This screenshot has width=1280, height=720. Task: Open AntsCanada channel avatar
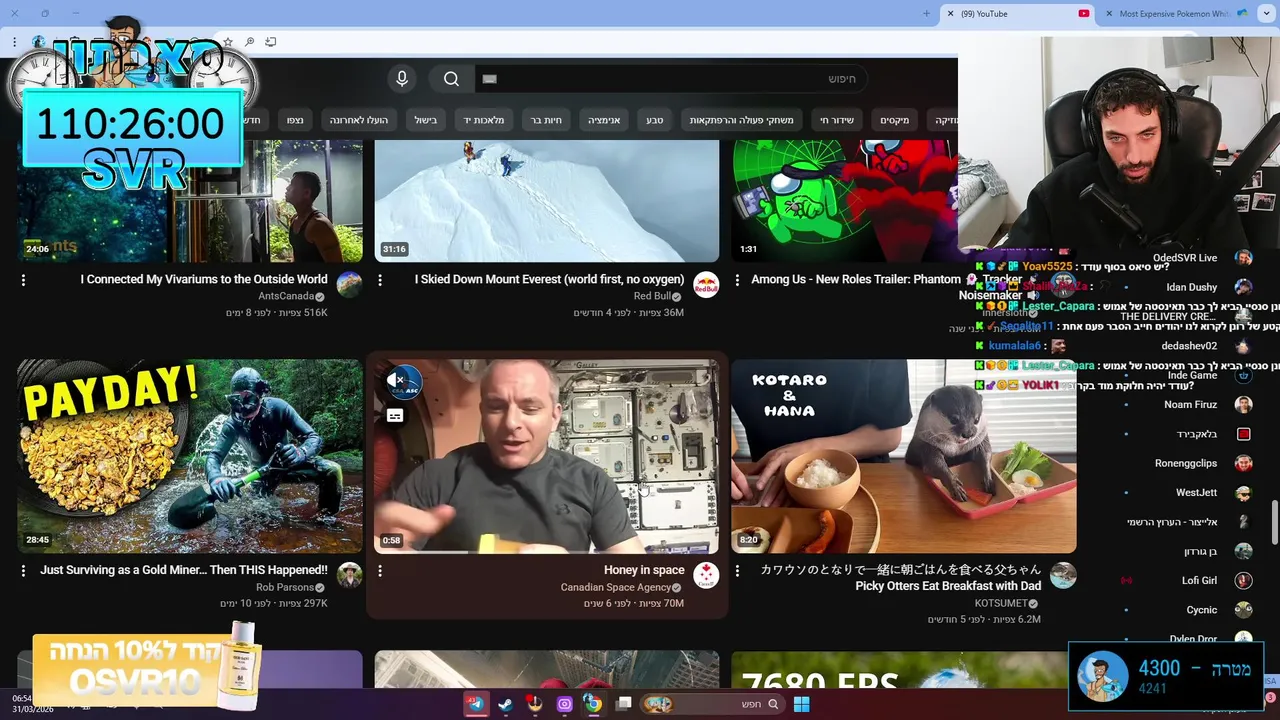[349, 284]
